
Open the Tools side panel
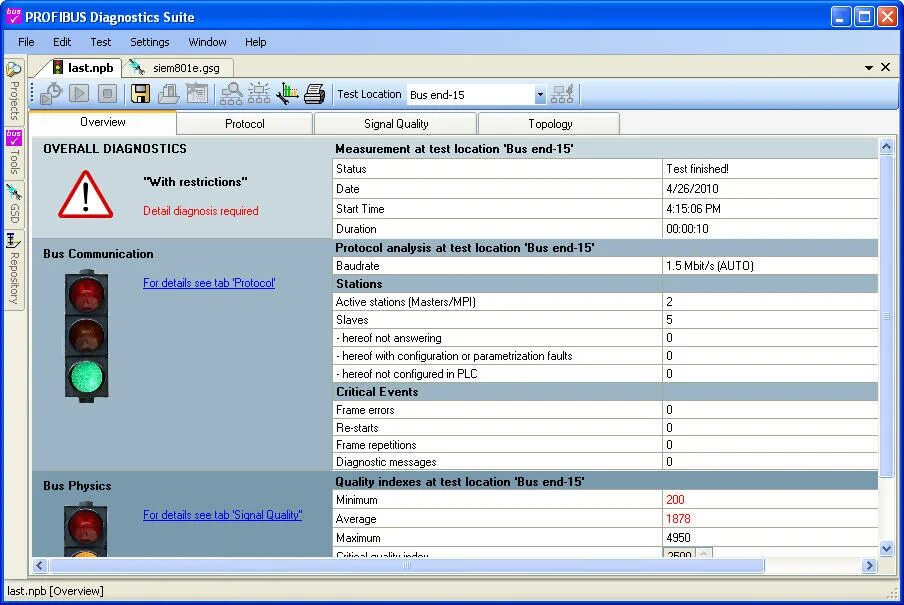tap(14, 153)
